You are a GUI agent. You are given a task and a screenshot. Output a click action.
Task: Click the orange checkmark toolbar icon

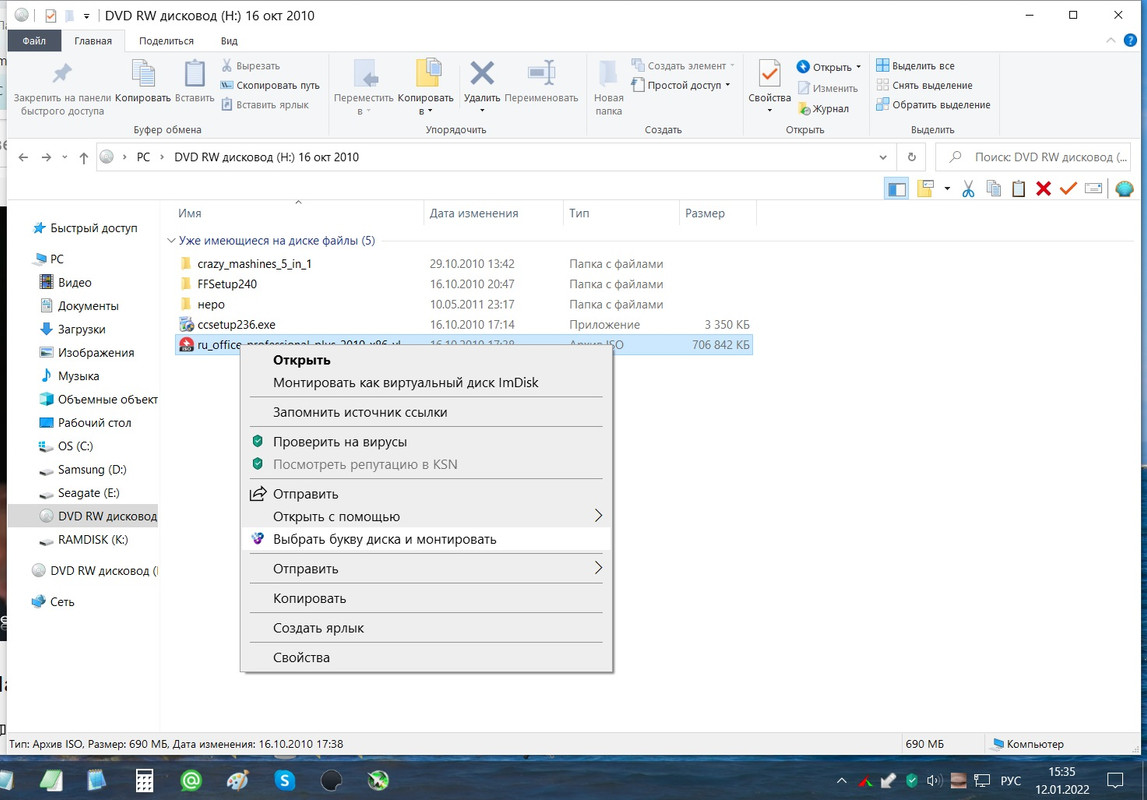coord(1068,189)
